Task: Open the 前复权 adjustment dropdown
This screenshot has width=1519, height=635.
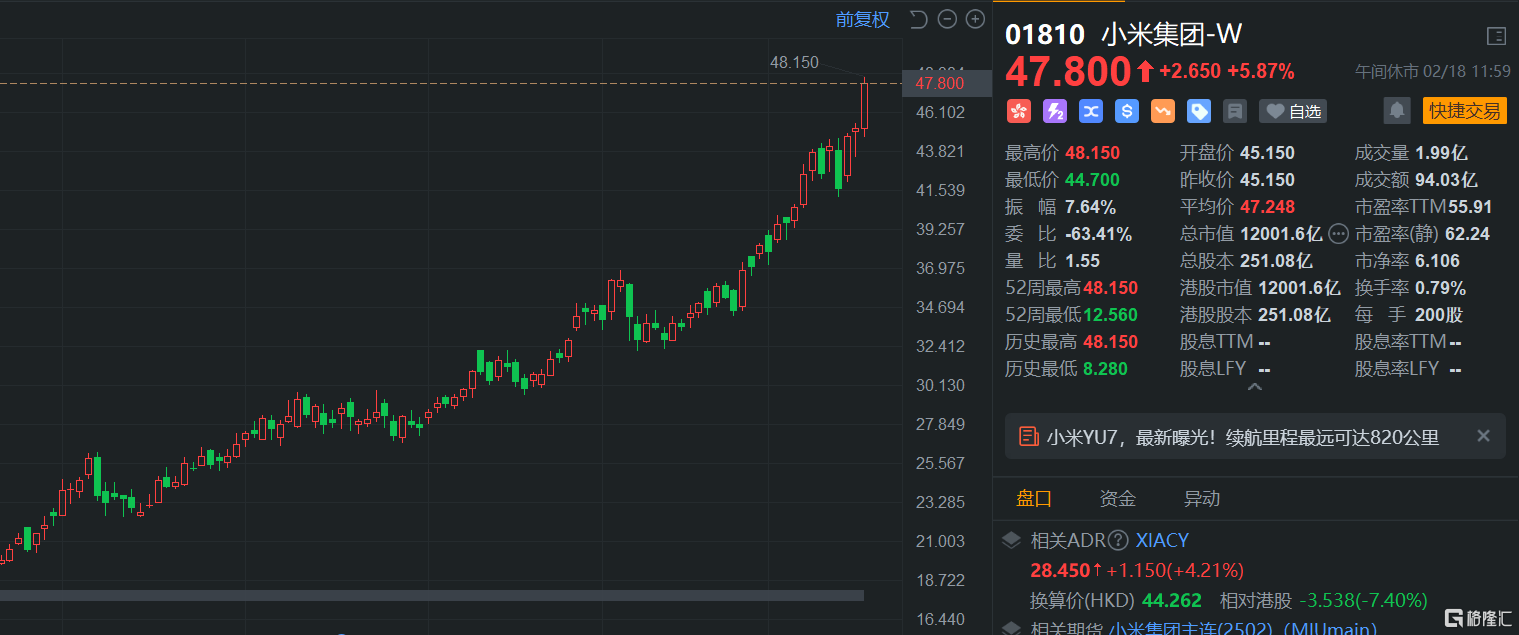Action: tap(862, 20)
